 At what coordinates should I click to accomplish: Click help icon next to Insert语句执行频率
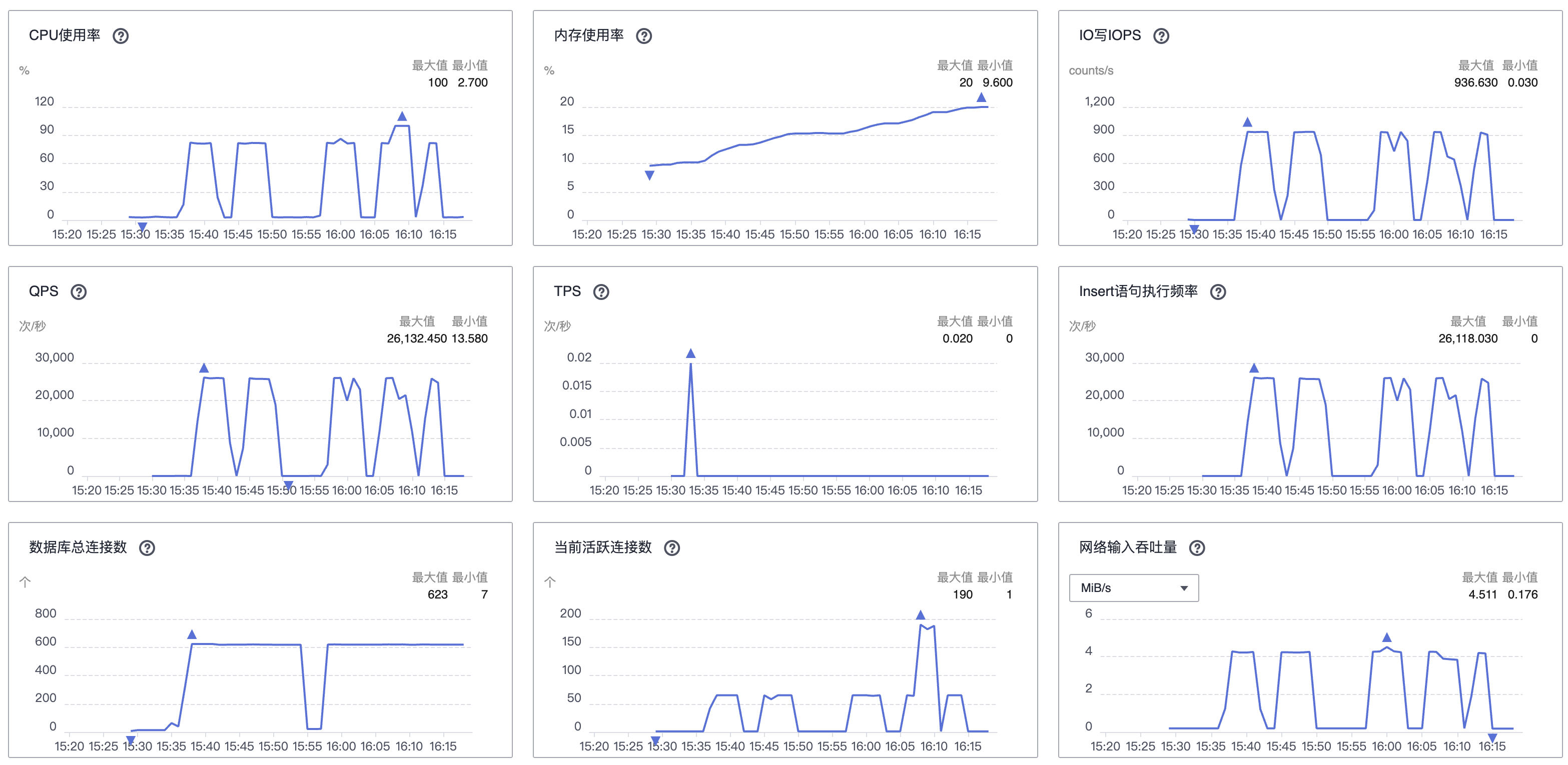tap(1217, 292)
